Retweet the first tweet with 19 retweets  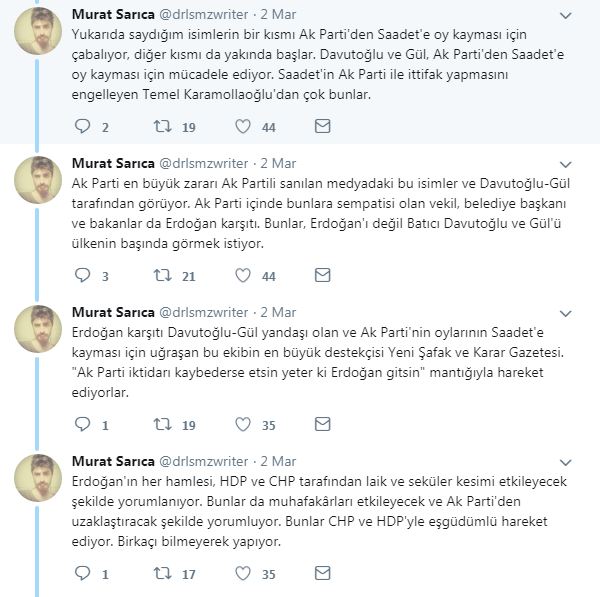pyautogui.click(x=162, y=127)
